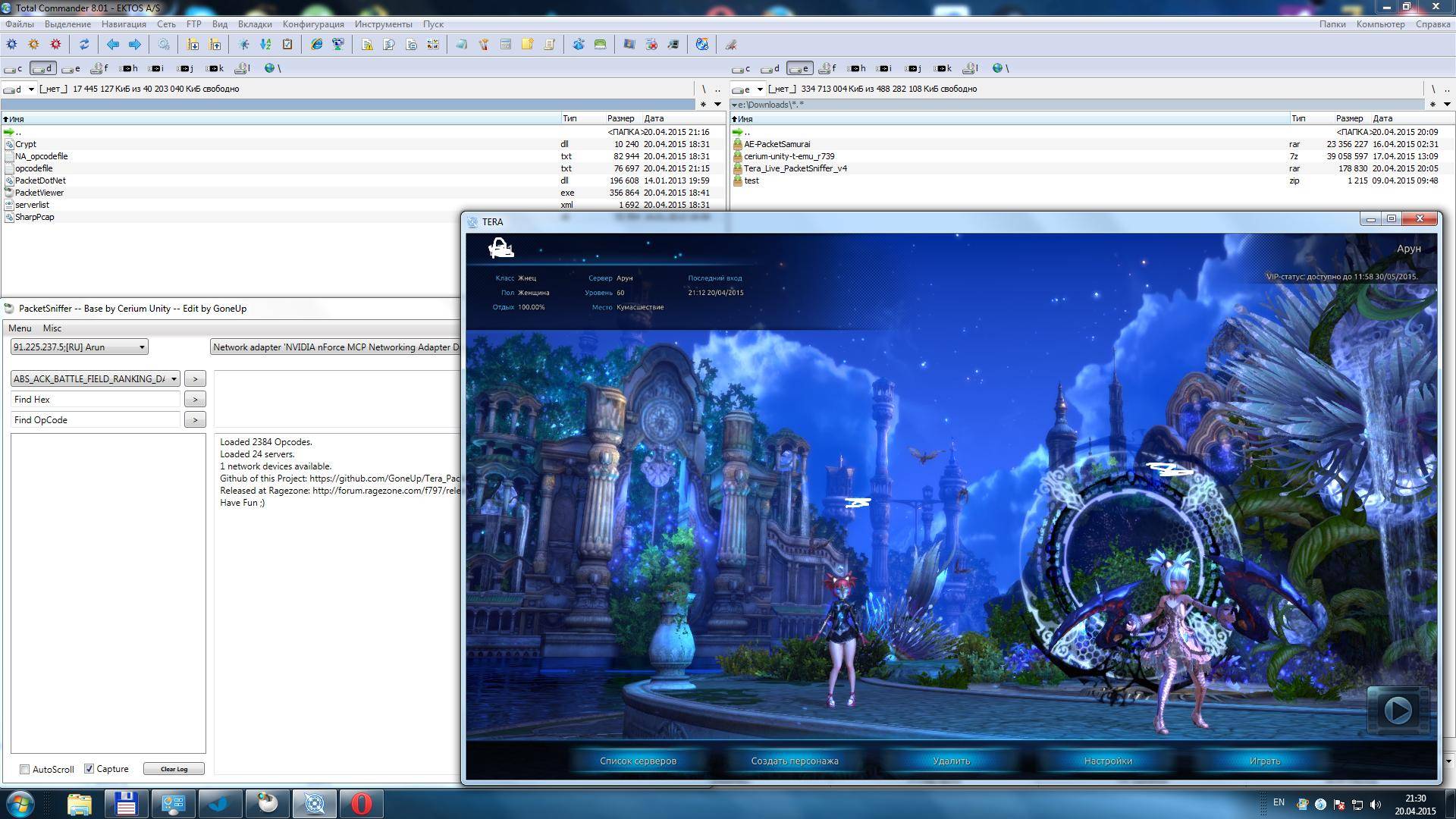Click the clipboard checkmark toolbar icon

[287, 45]
